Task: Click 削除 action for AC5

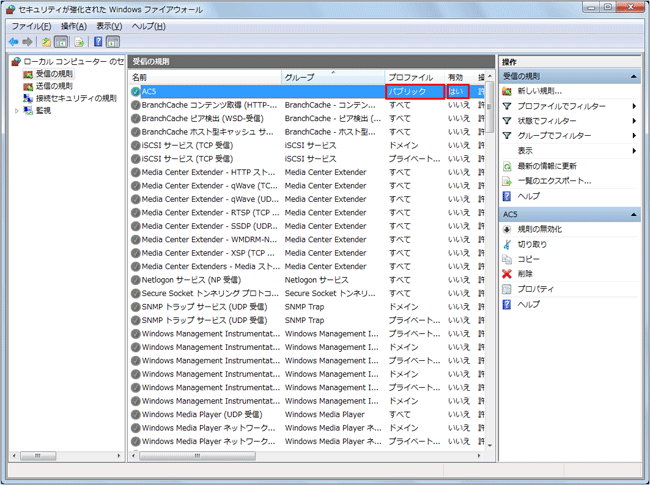Action: click(525, 274)
